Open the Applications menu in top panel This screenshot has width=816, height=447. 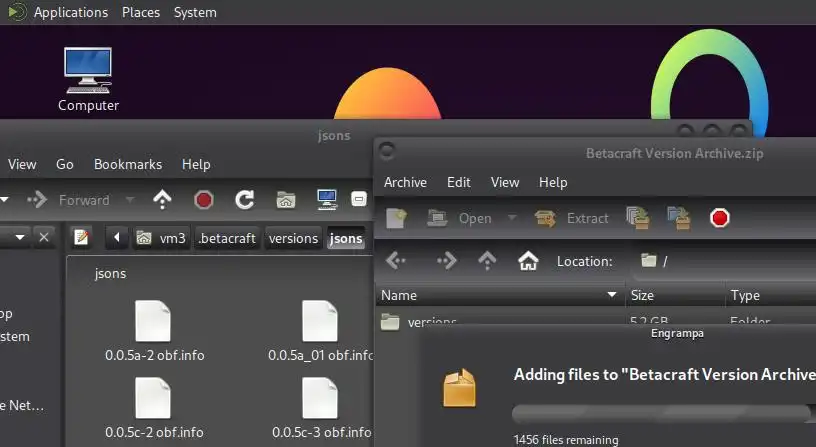point(71,12)
